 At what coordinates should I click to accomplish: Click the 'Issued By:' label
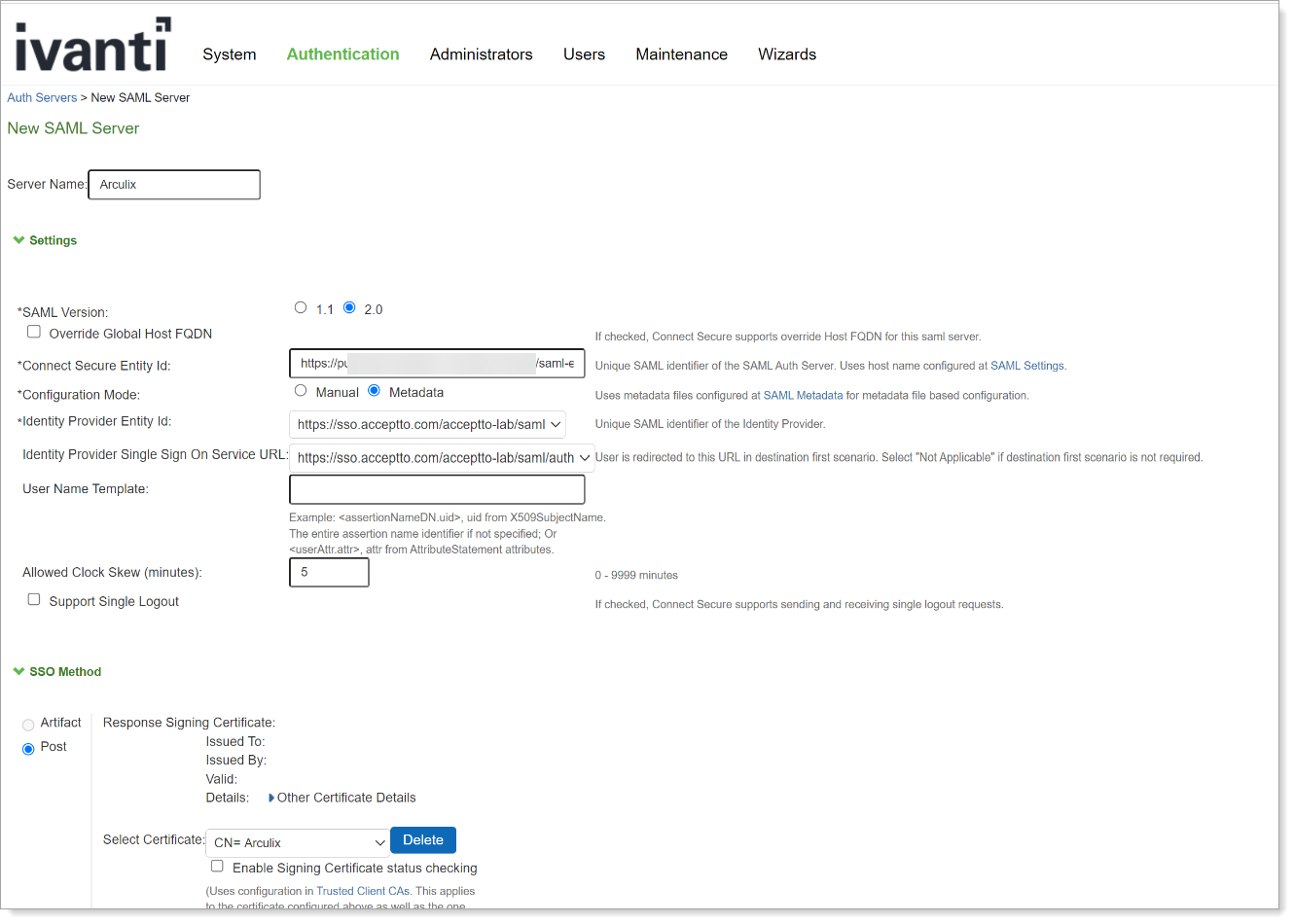[x=236, y=761]
